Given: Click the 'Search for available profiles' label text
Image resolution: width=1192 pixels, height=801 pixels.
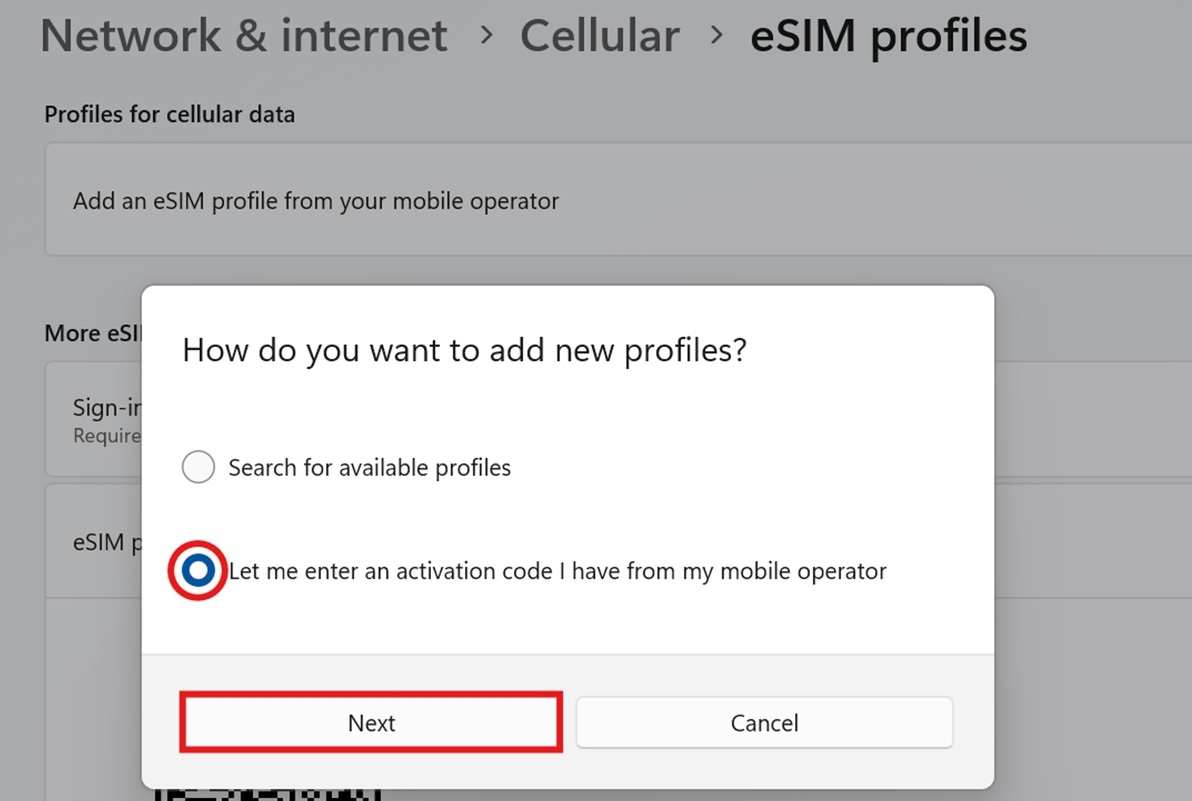Looking at the screenshot, I should pos(369,467).
